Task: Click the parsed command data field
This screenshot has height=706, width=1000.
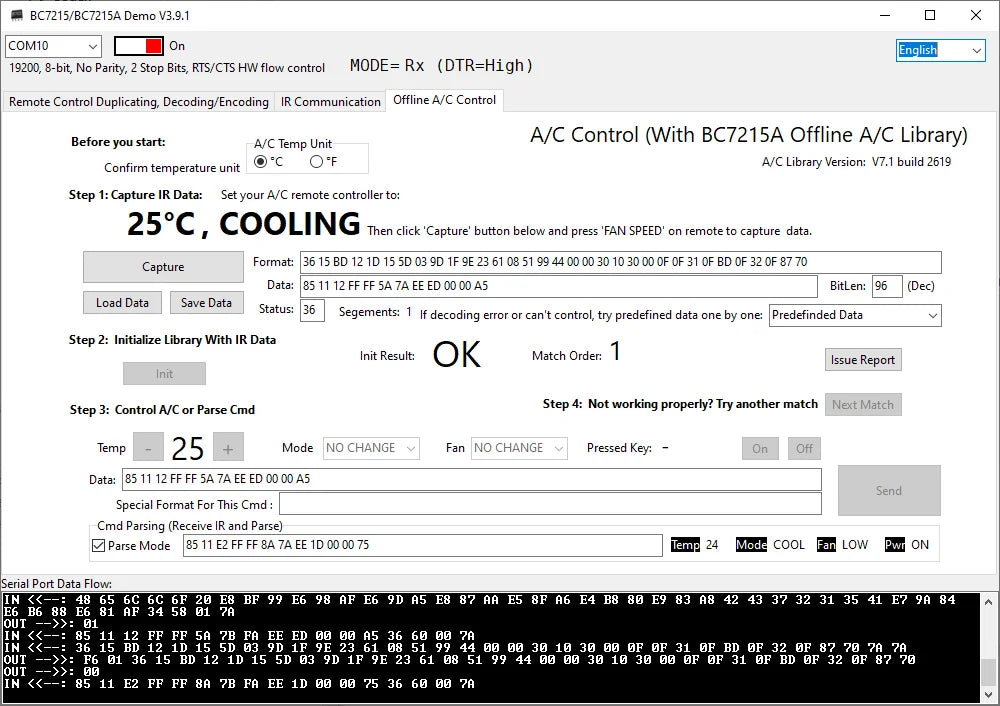Action: click(x=423, y=545)
